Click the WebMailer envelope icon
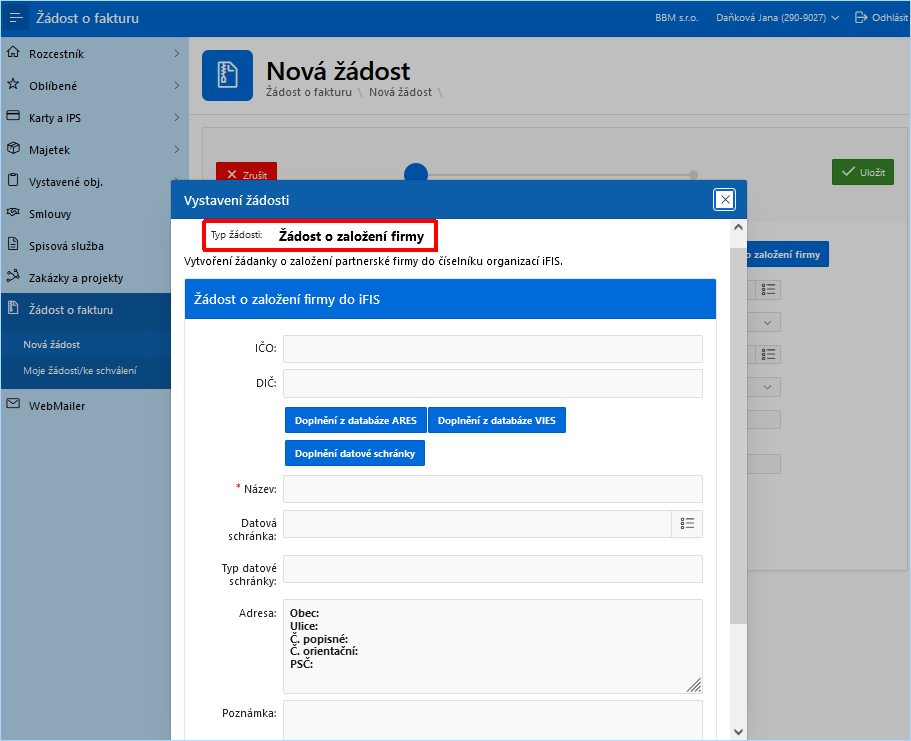Viewport: 911px width, 741px height. (x=13, y=404)
